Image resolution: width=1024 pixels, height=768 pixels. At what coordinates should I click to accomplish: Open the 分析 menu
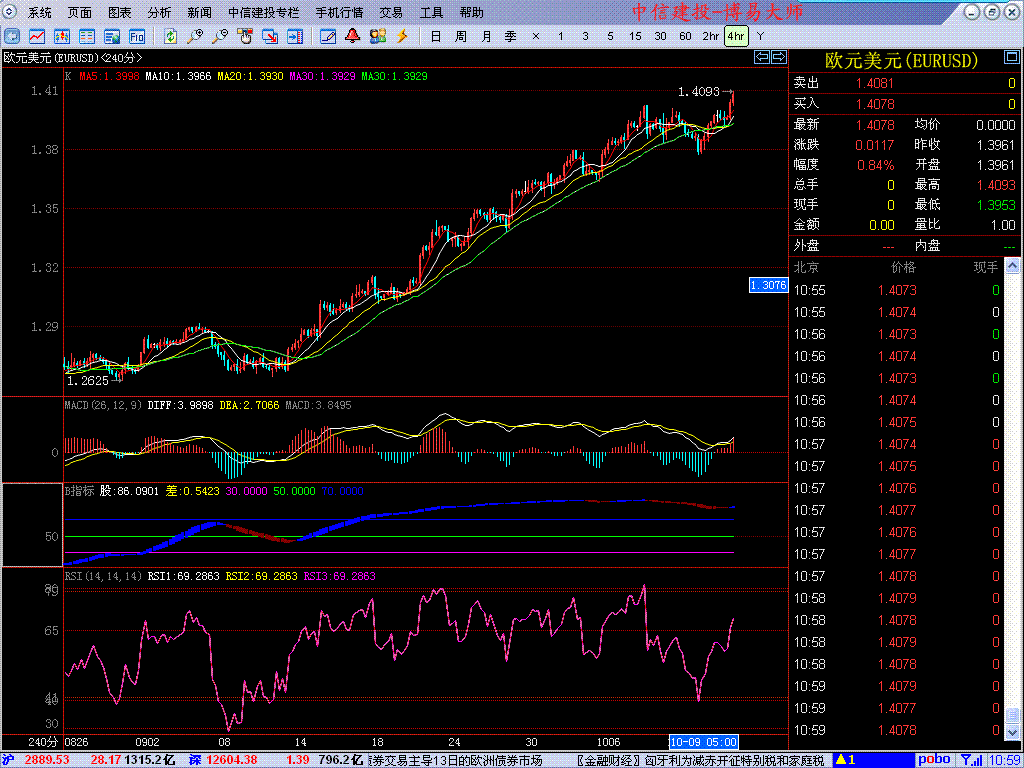click(x=159, y=13)
